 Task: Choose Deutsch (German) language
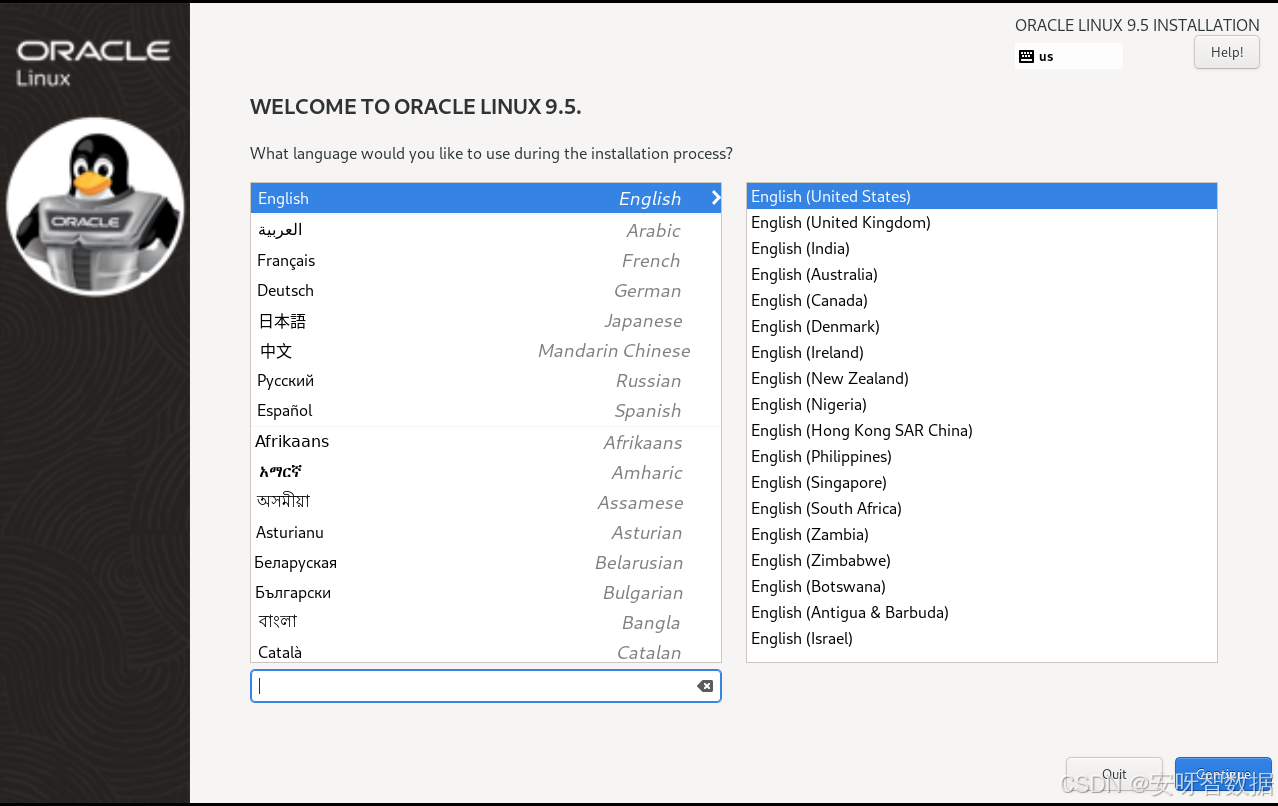coord(485,290)
